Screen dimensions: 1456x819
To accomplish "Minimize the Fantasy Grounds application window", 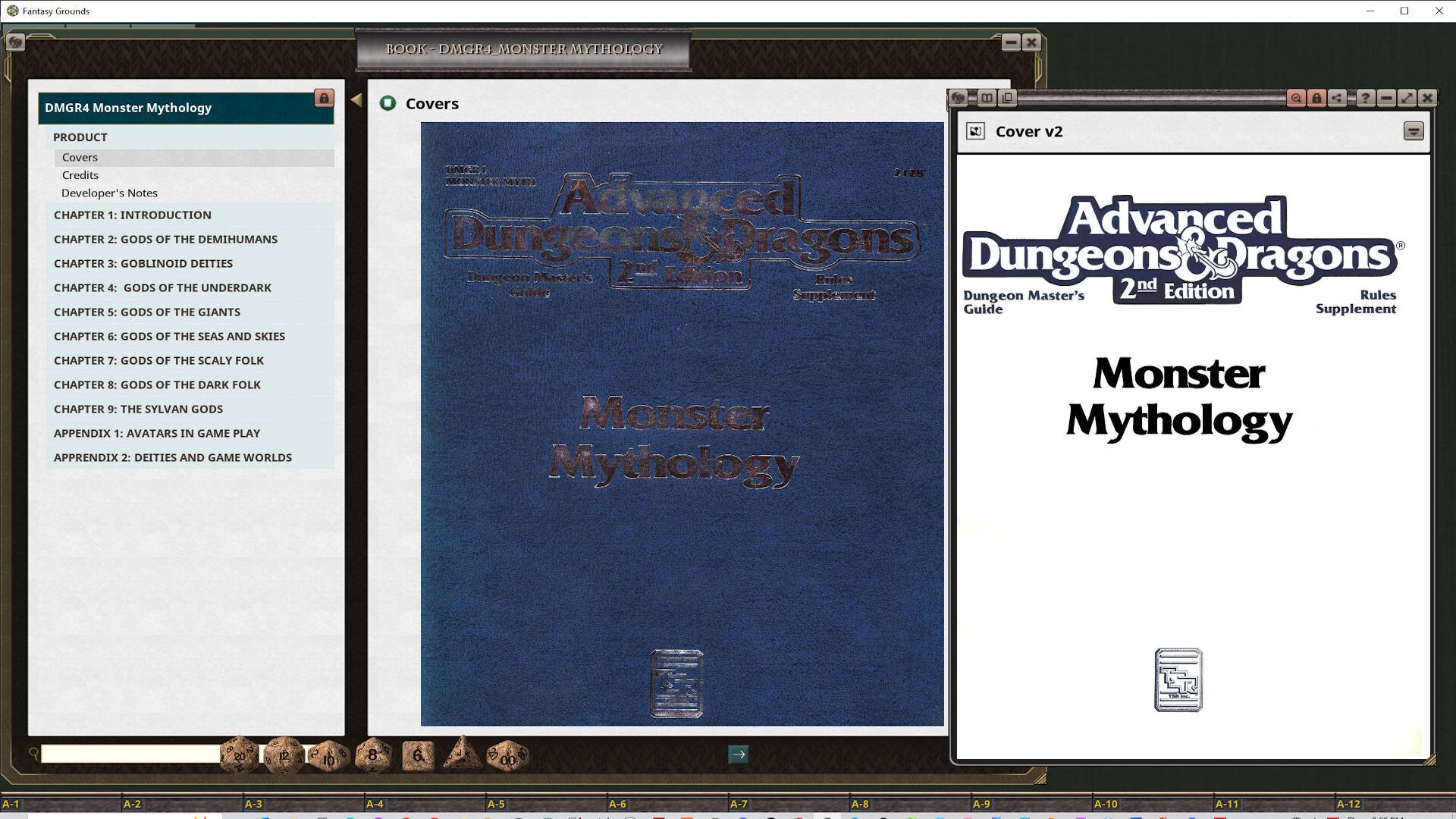I will (x=1370, y=11).
